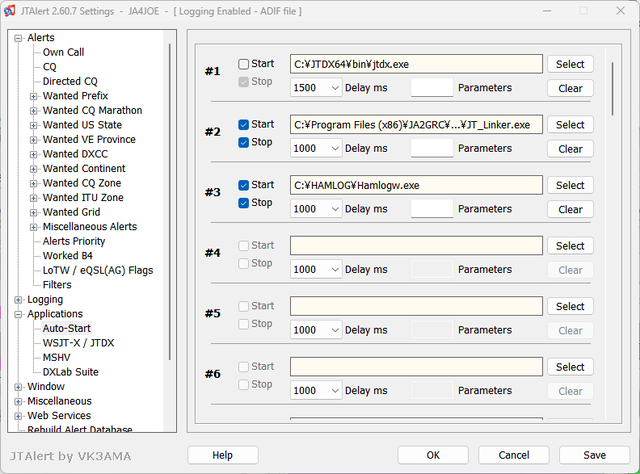Select MSHV tree item
640x474 pixels.
[56, 357]
